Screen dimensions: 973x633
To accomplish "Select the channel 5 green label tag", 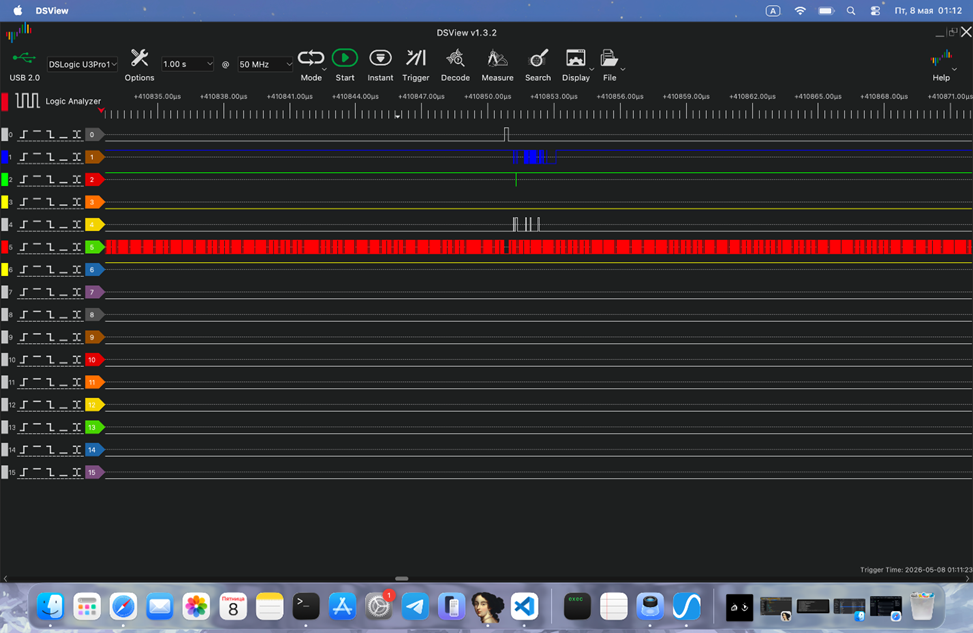I will pyautogui.click(x=94, y=247).
